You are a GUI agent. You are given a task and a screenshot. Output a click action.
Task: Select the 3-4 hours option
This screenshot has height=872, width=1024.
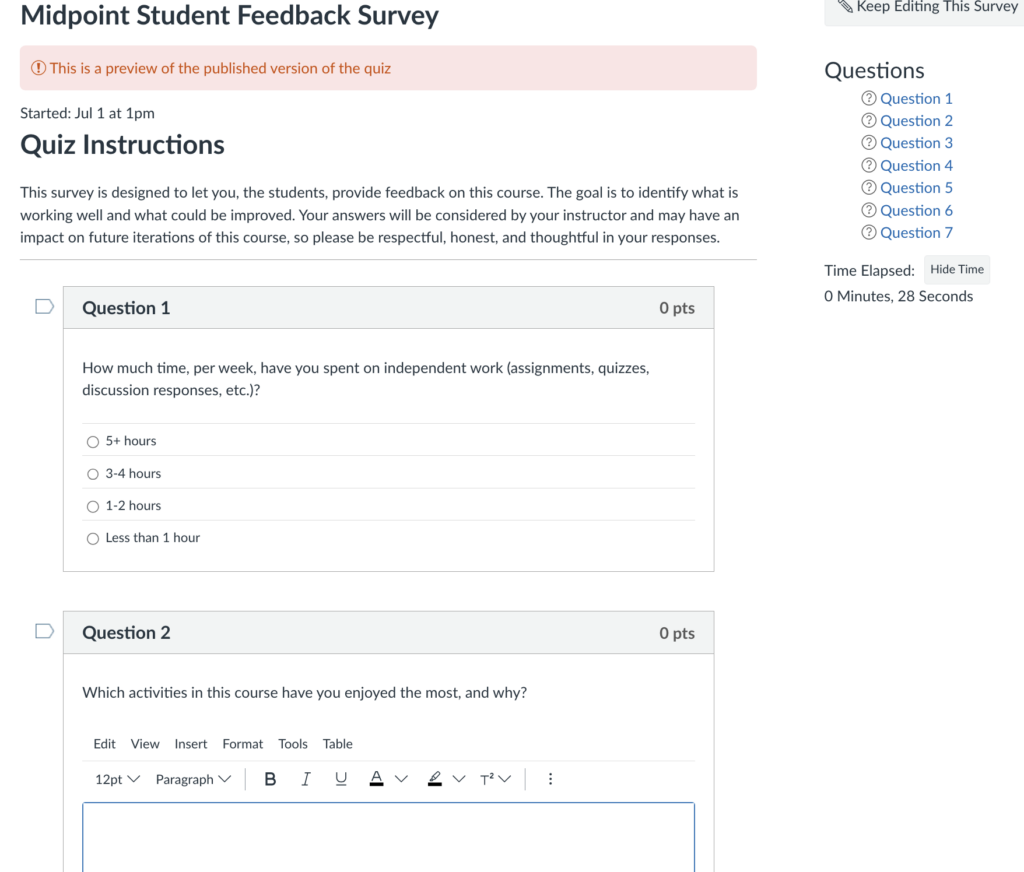(x=93, y=474)
